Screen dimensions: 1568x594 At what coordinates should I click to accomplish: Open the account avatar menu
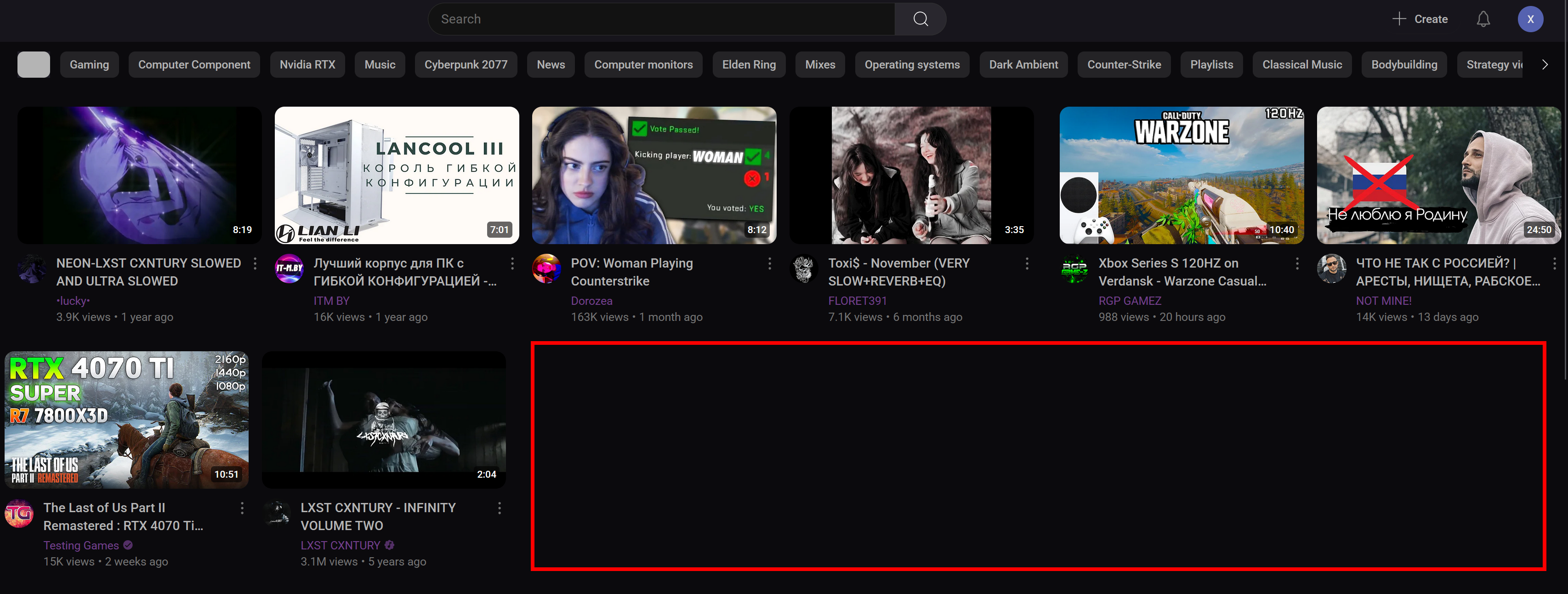pos(1530,19)
